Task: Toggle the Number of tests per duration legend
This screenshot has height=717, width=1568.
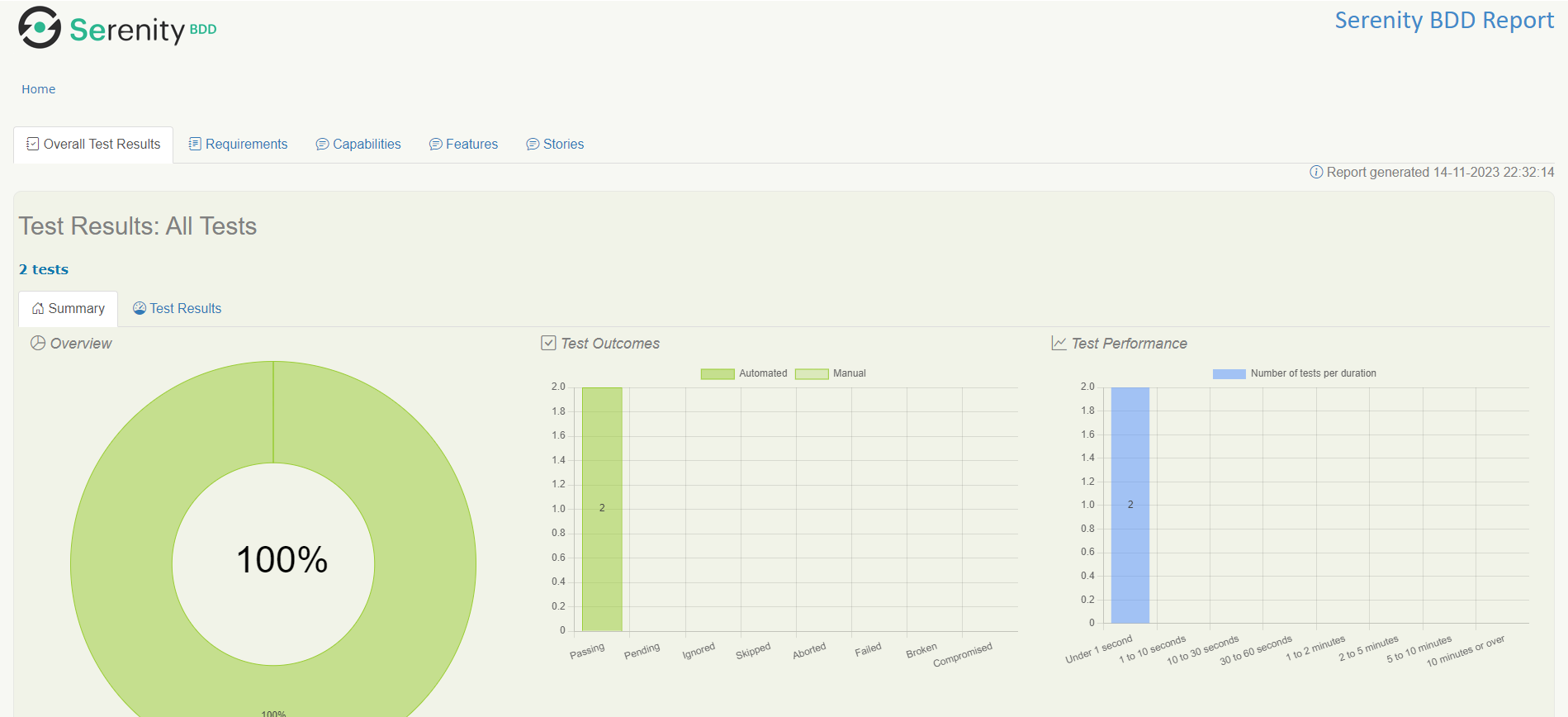Action: [1295, 373]
